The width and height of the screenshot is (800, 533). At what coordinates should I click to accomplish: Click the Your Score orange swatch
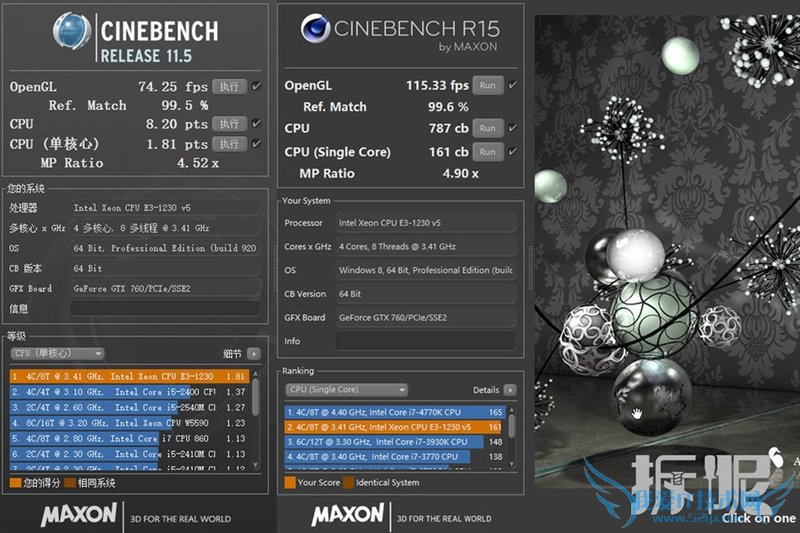pyautogui.click(x=290, y=483)
